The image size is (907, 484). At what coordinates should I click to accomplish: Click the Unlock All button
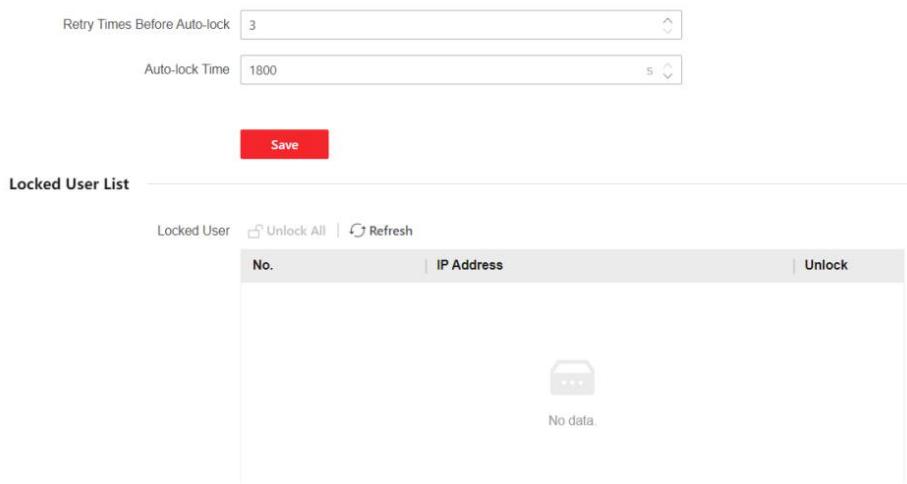pos(287,231)
